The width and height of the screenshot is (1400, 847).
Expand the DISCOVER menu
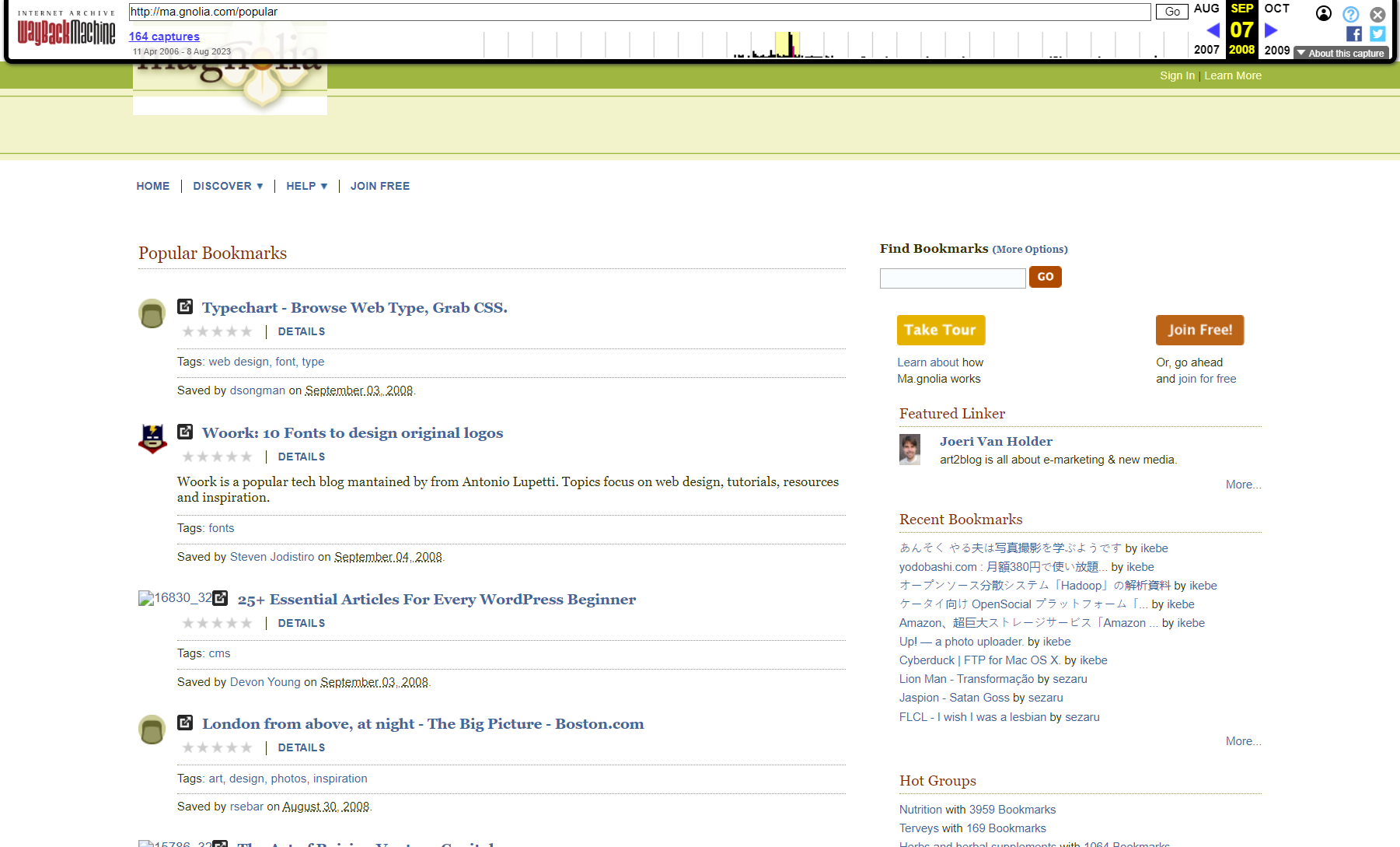(228, 186)
